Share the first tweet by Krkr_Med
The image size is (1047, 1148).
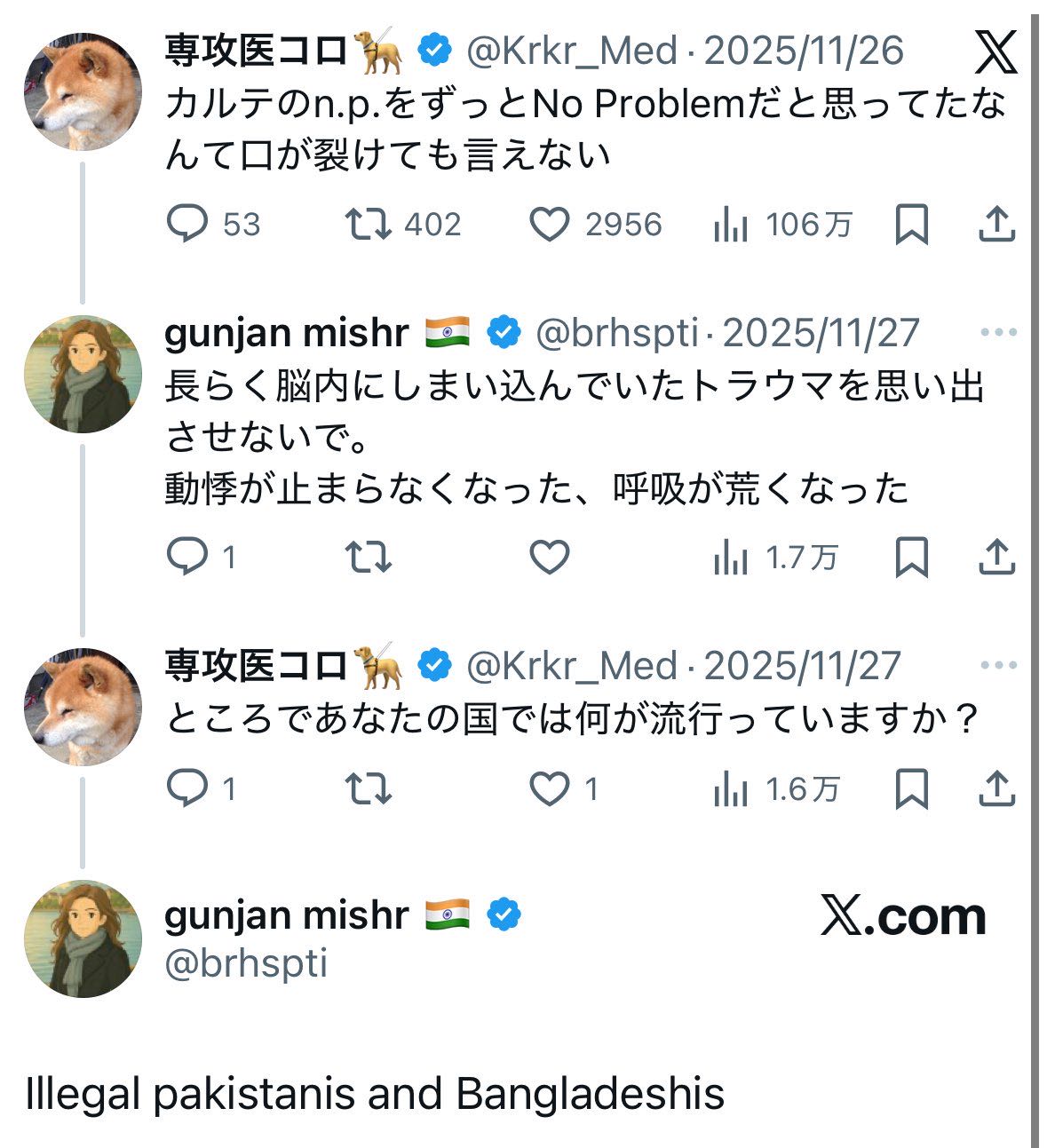(x=996, y=225)
